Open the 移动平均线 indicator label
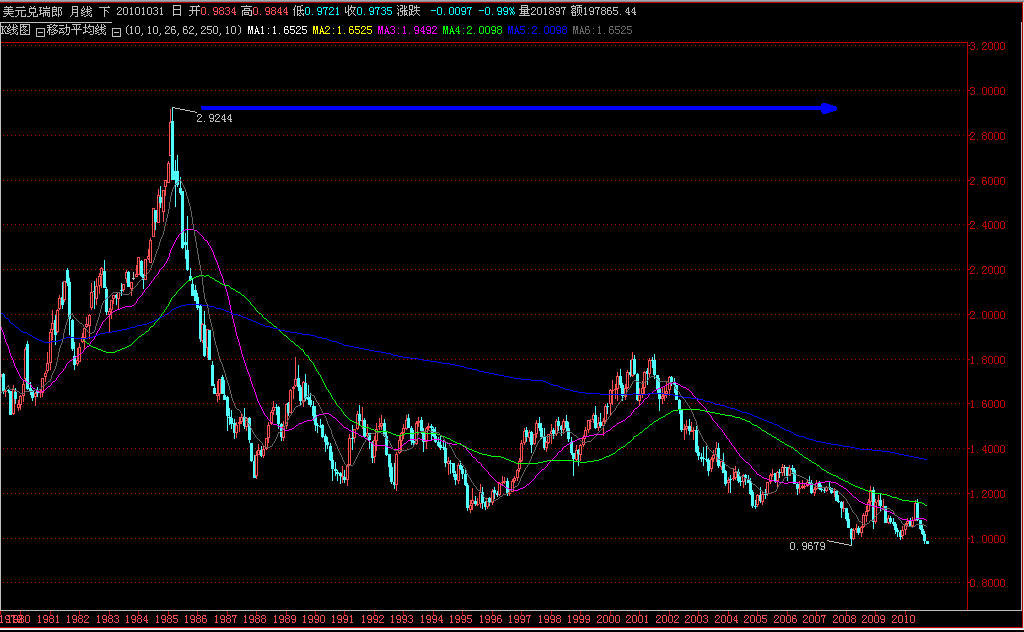Screen dimensions: 1024x632 tap(76, 30)
